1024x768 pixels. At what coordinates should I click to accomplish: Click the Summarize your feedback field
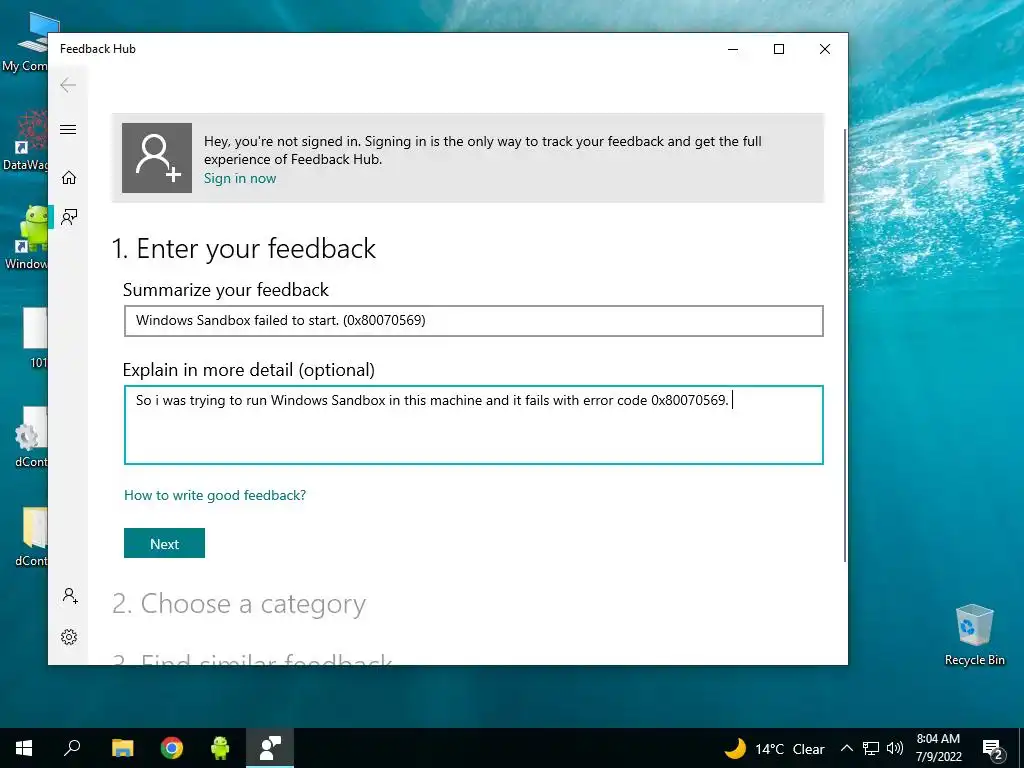[473, 321]
